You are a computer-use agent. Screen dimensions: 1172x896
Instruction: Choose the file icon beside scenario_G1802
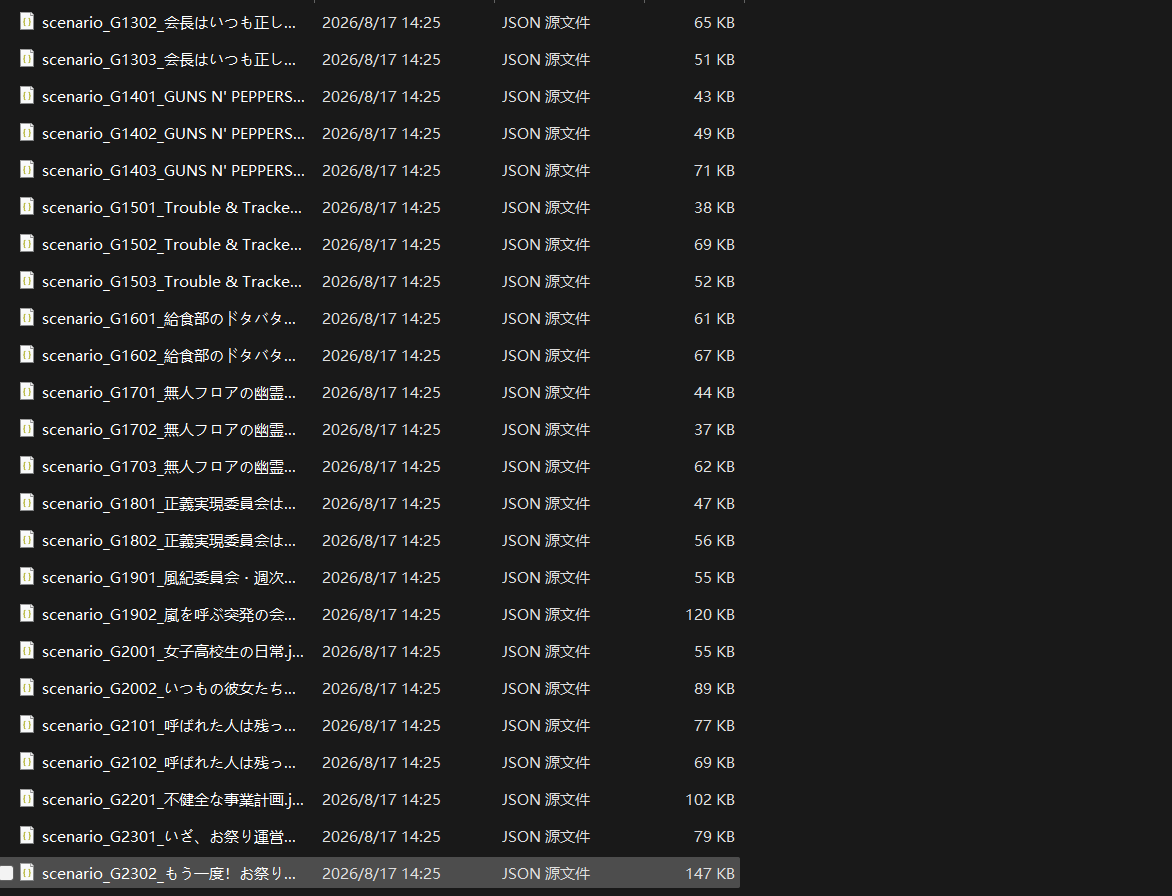27,540
